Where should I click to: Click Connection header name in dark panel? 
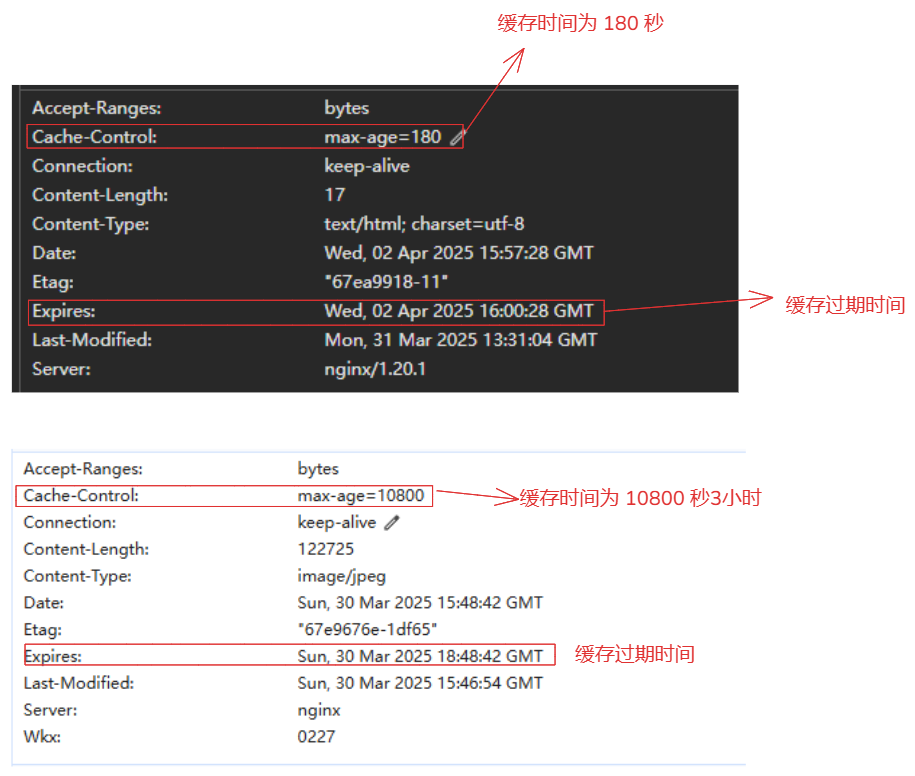coord(82,166)
